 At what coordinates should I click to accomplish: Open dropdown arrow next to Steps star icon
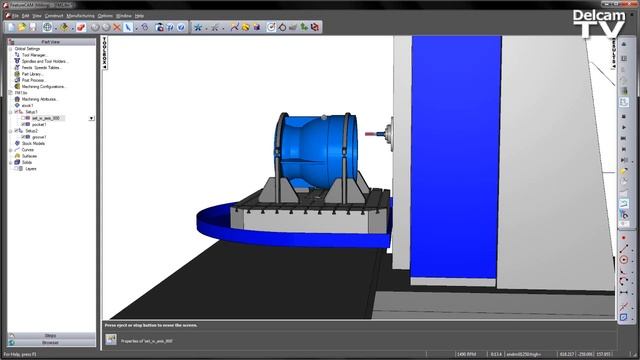point(206,28)
